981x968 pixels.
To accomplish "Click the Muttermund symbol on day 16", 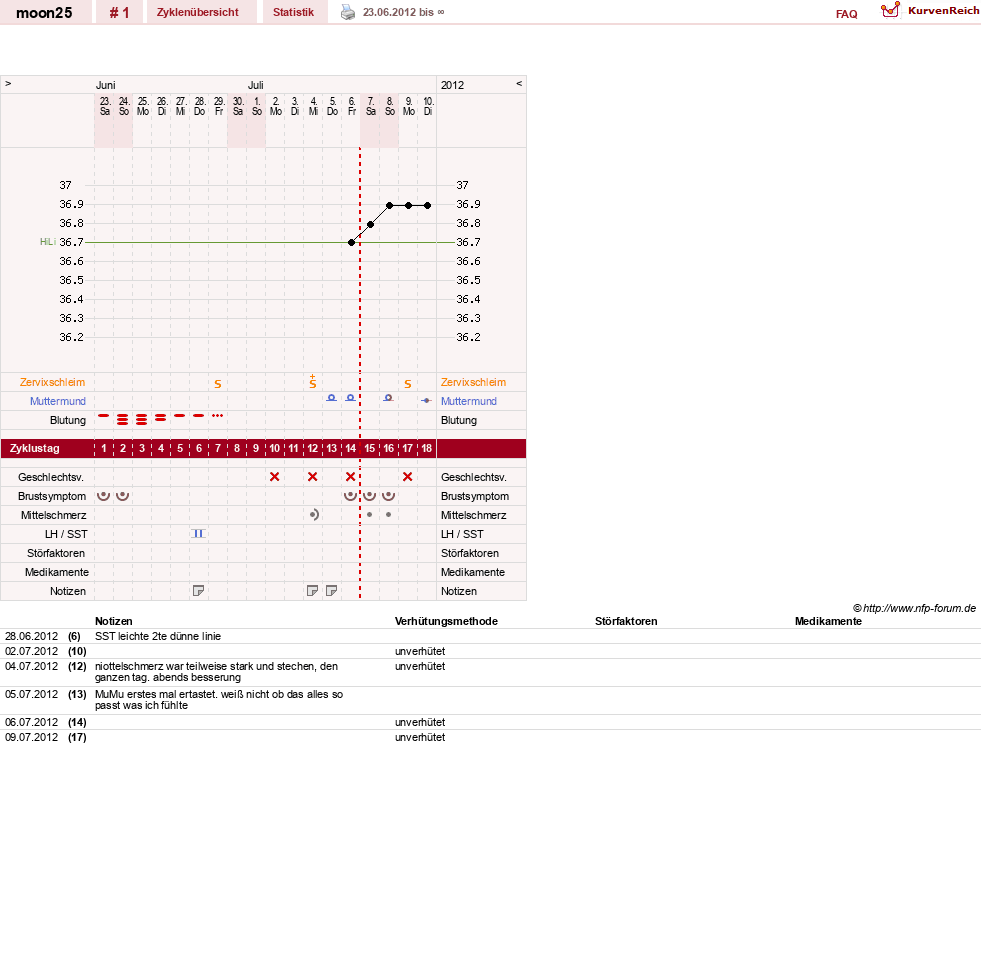I will tap(389, 398).
